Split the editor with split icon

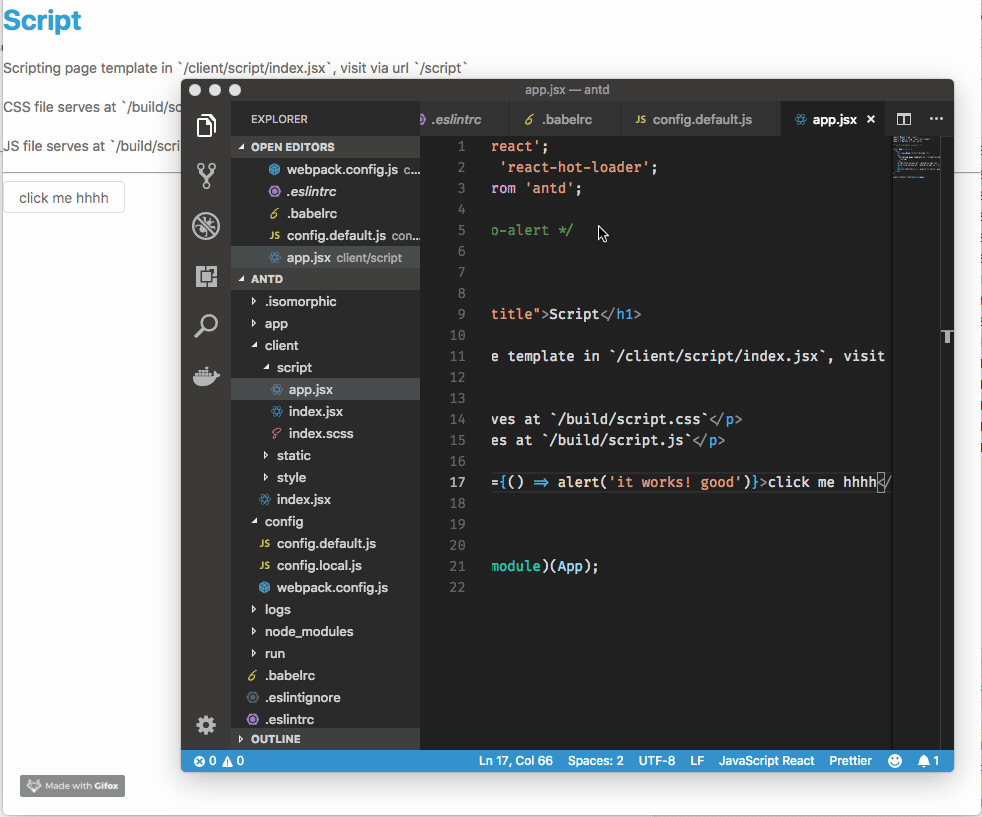pos(904,119)
